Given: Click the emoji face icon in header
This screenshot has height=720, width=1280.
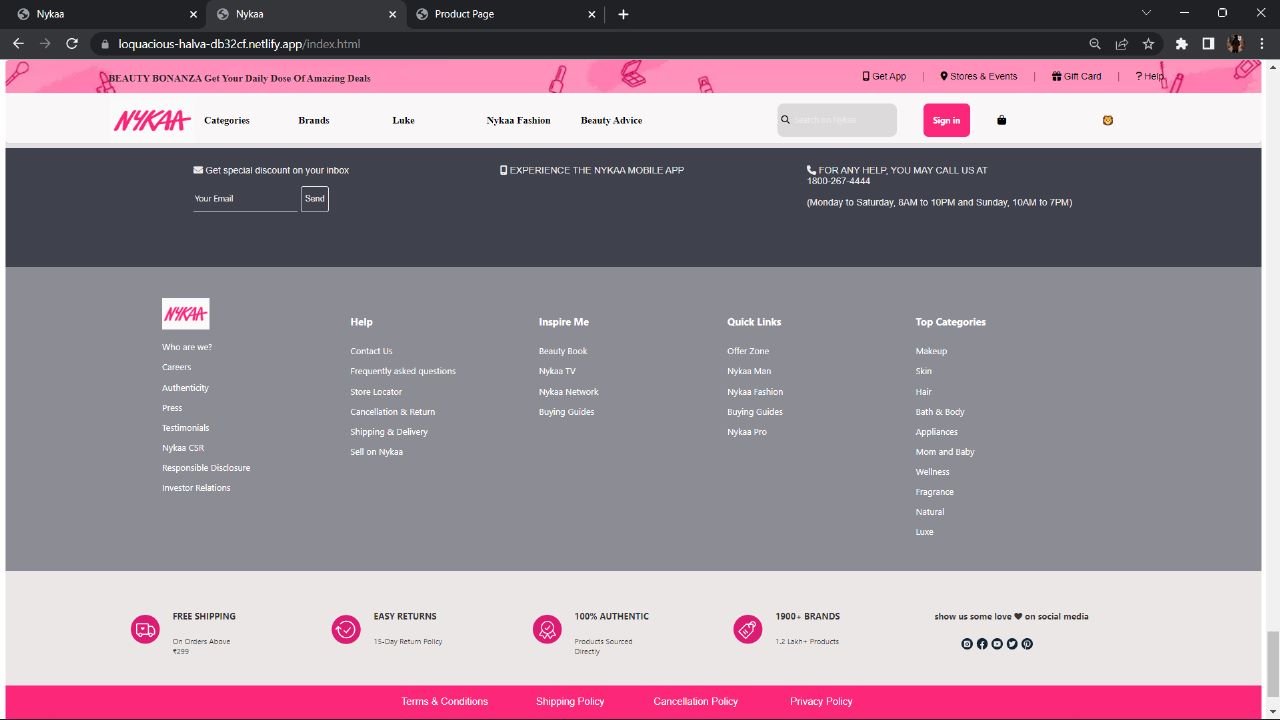Looking at the screenshot, I should (x=1108, y=120).
